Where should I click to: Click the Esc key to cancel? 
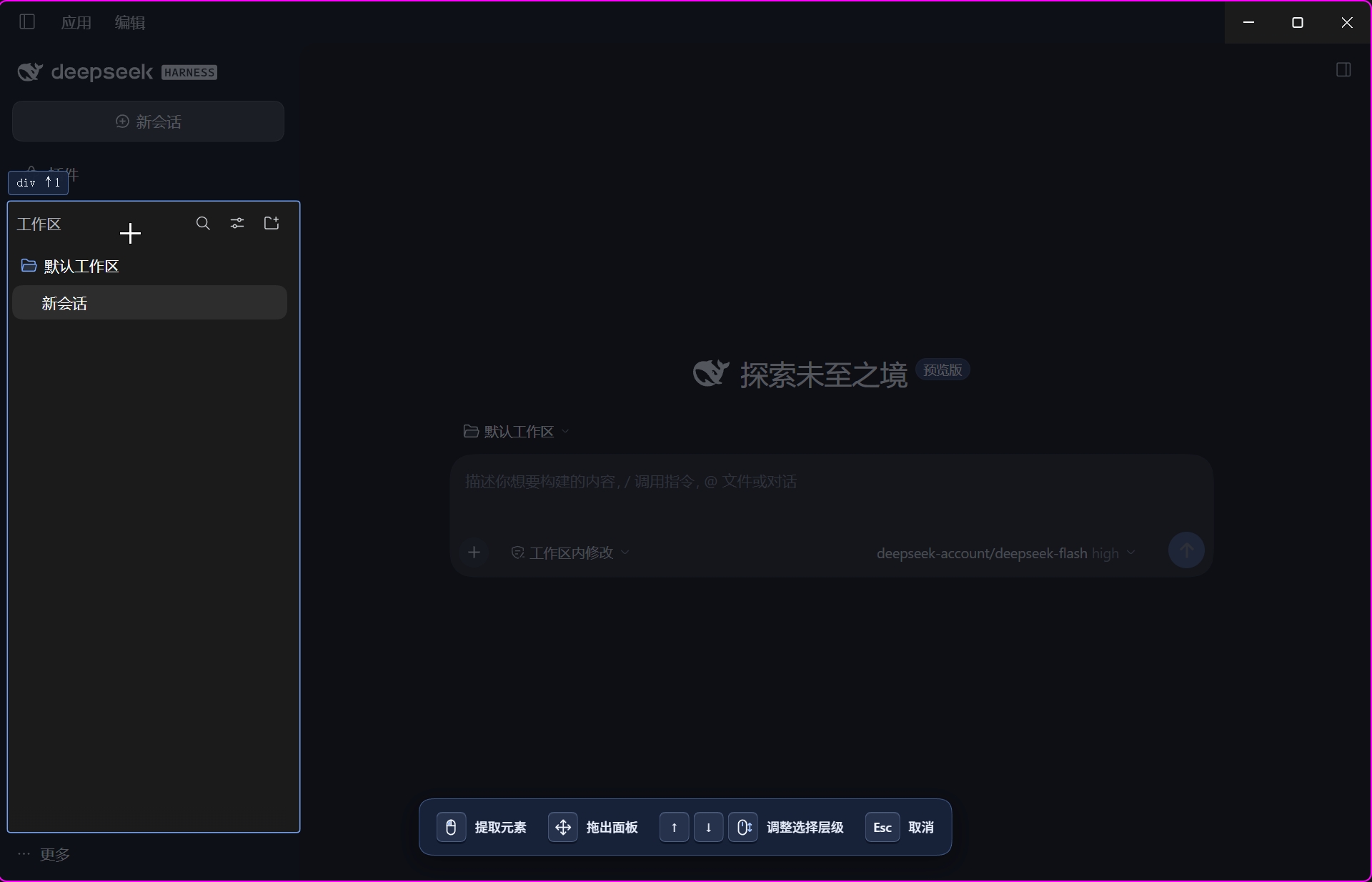coord(883,828)
